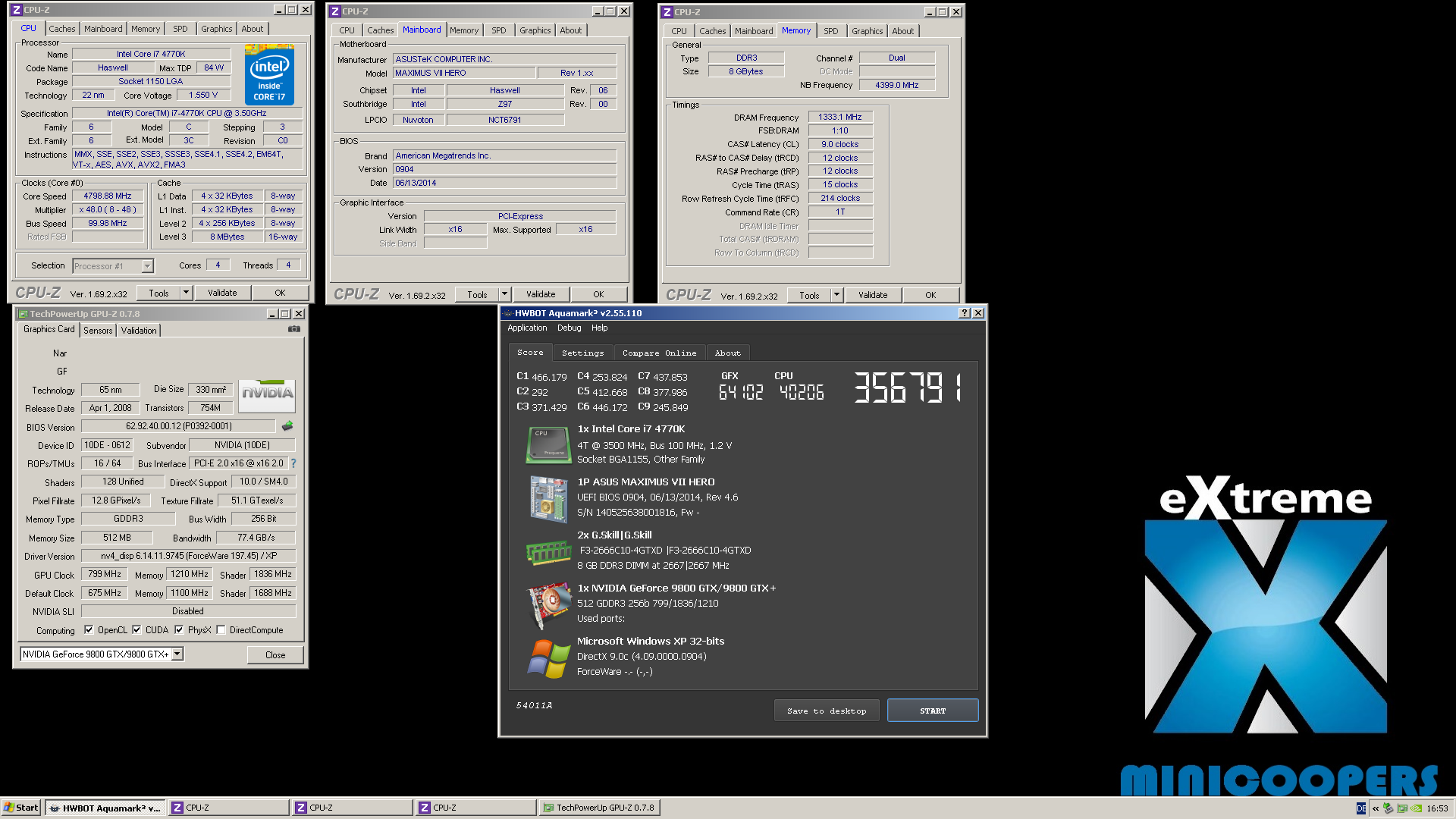Click HWBOT Aquamark taskbar button
This screenshot has width=1456, height=819.
point(105,808)
